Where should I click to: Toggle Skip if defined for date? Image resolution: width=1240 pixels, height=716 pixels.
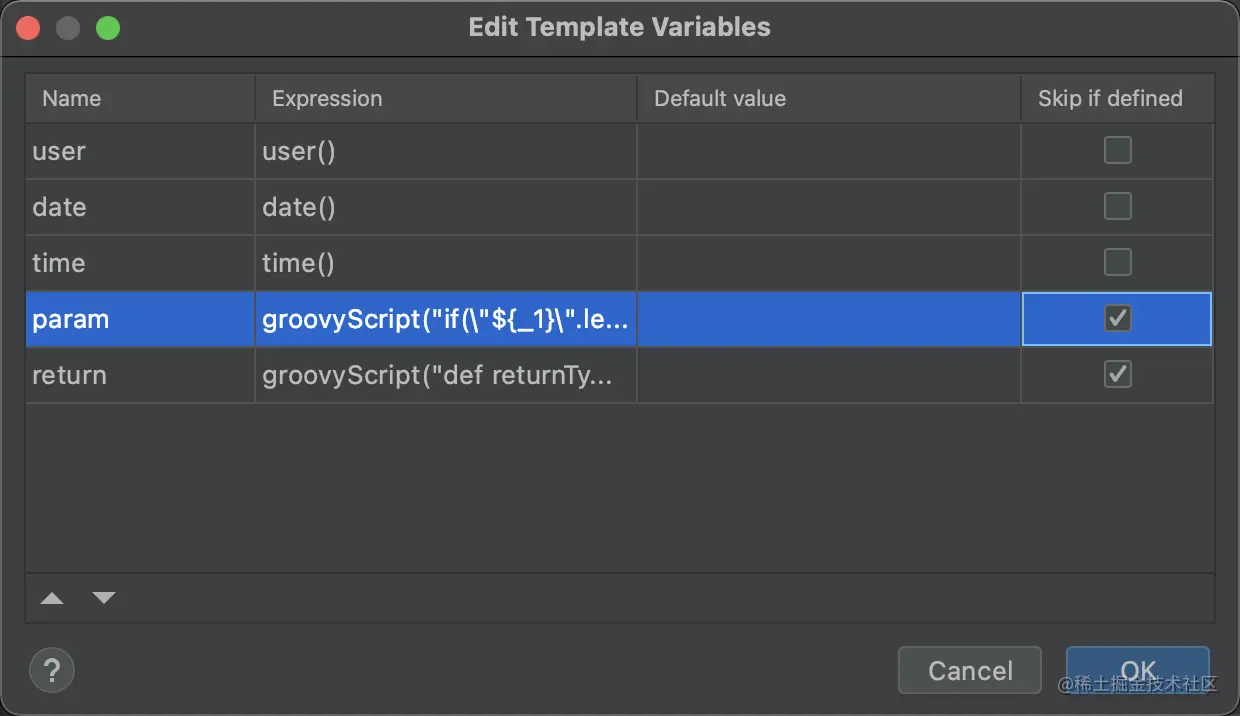tap(1117, 207)
